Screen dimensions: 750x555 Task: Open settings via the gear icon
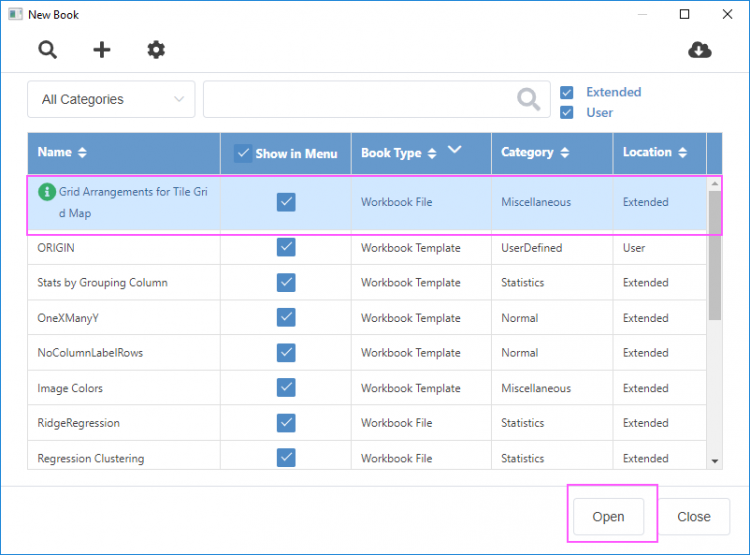click(156, 50)
